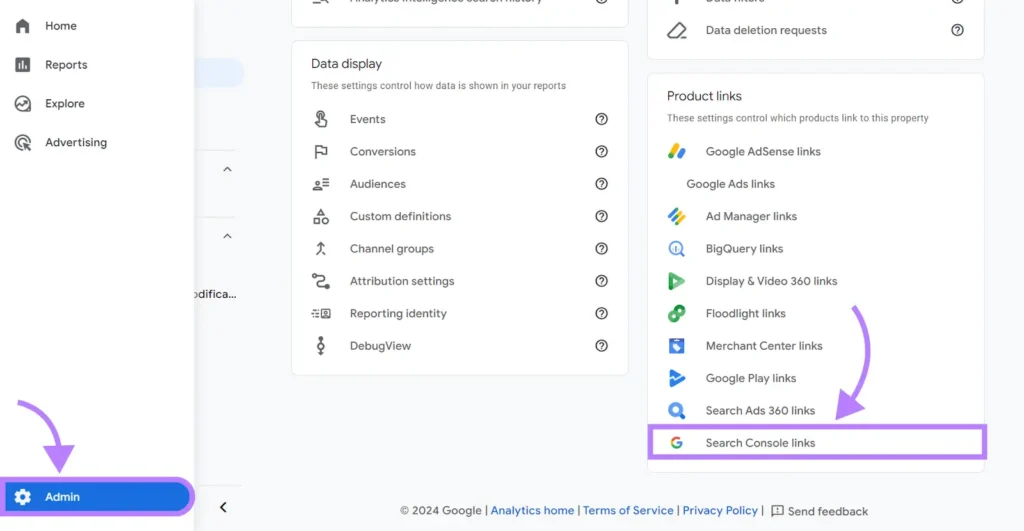Viewport: 1024px width, 531px height.
Task: Click the Google Play logo icon
Action: click(677, 378)
